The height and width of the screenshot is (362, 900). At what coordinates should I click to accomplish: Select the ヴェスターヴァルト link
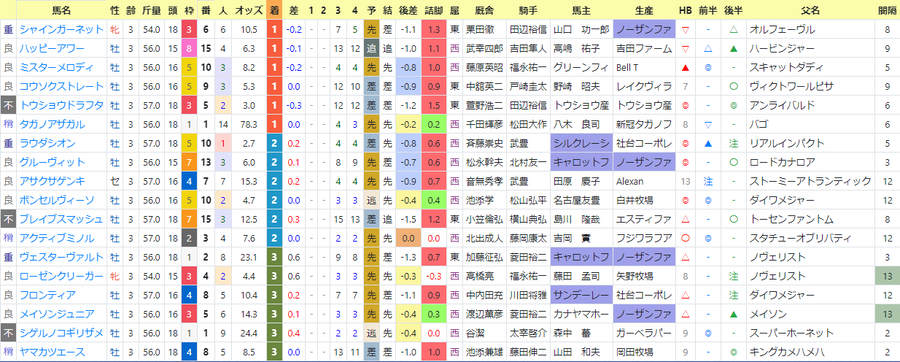coord(61,256)
